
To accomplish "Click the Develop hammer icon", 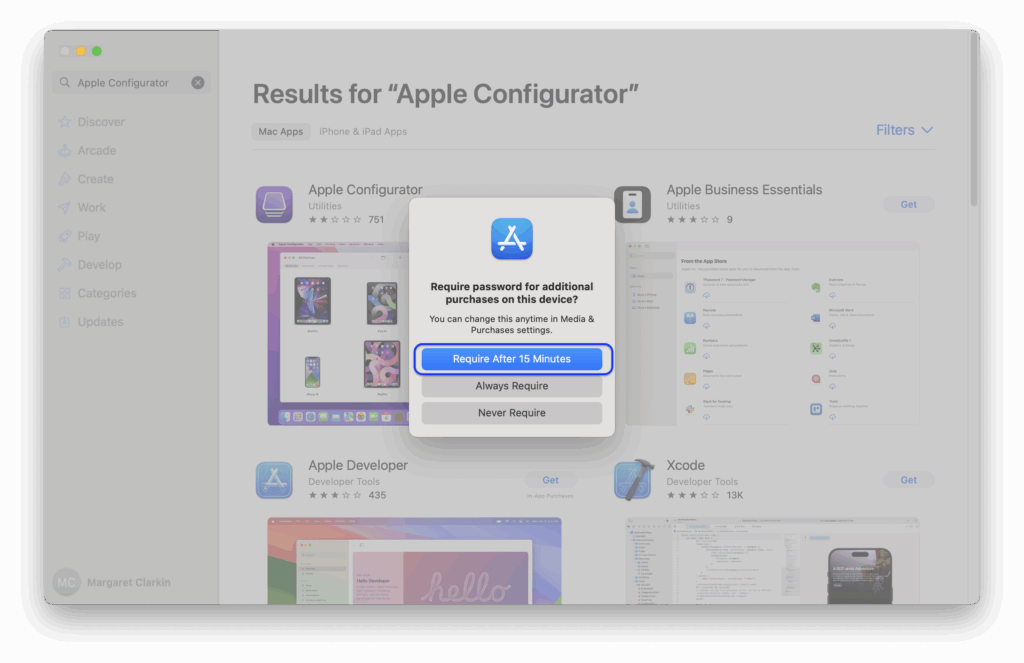I will tap(65, 265).
